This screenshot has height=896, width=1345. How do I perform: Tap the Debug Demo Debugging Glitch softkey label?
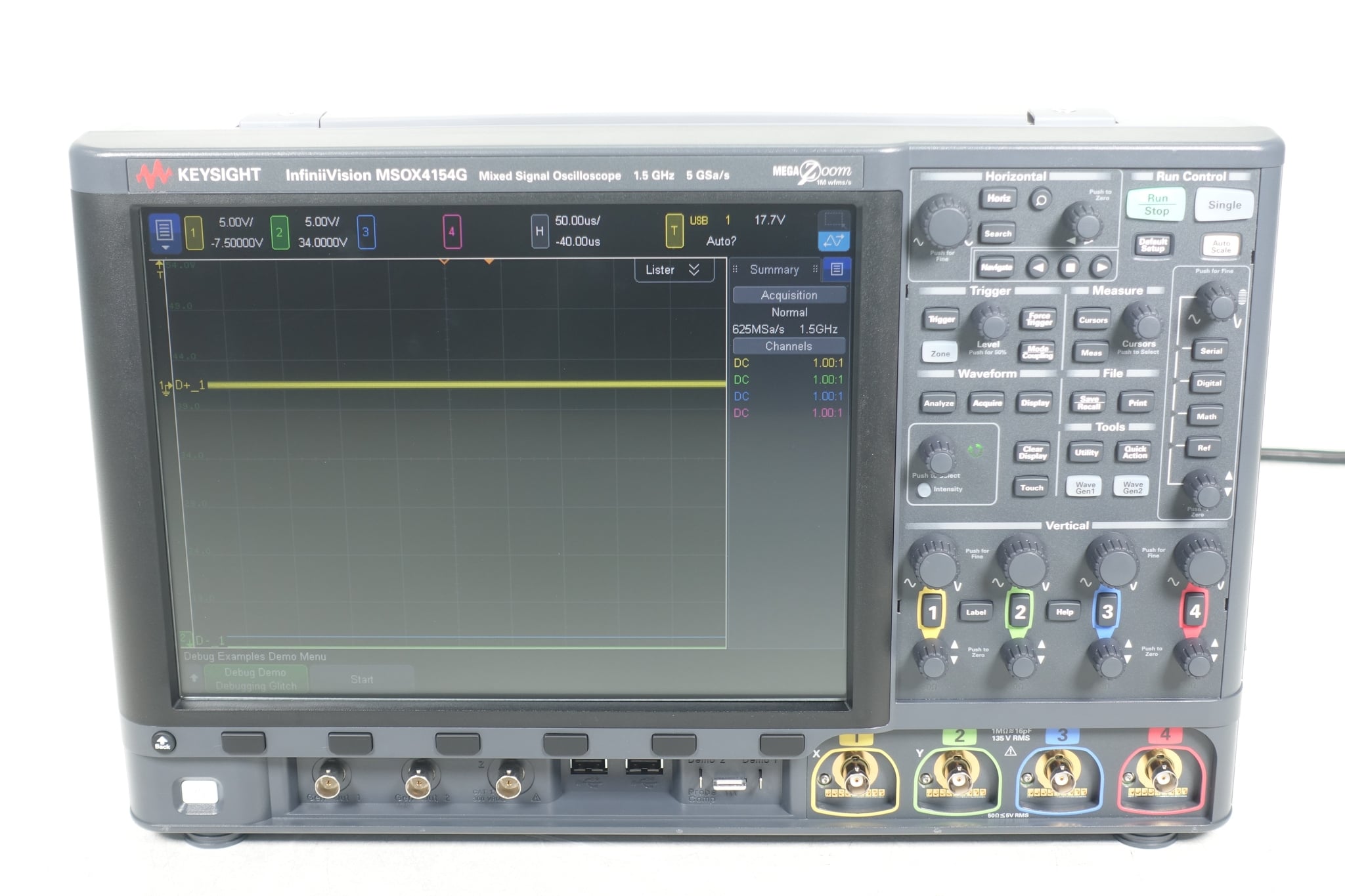(255, 679)
